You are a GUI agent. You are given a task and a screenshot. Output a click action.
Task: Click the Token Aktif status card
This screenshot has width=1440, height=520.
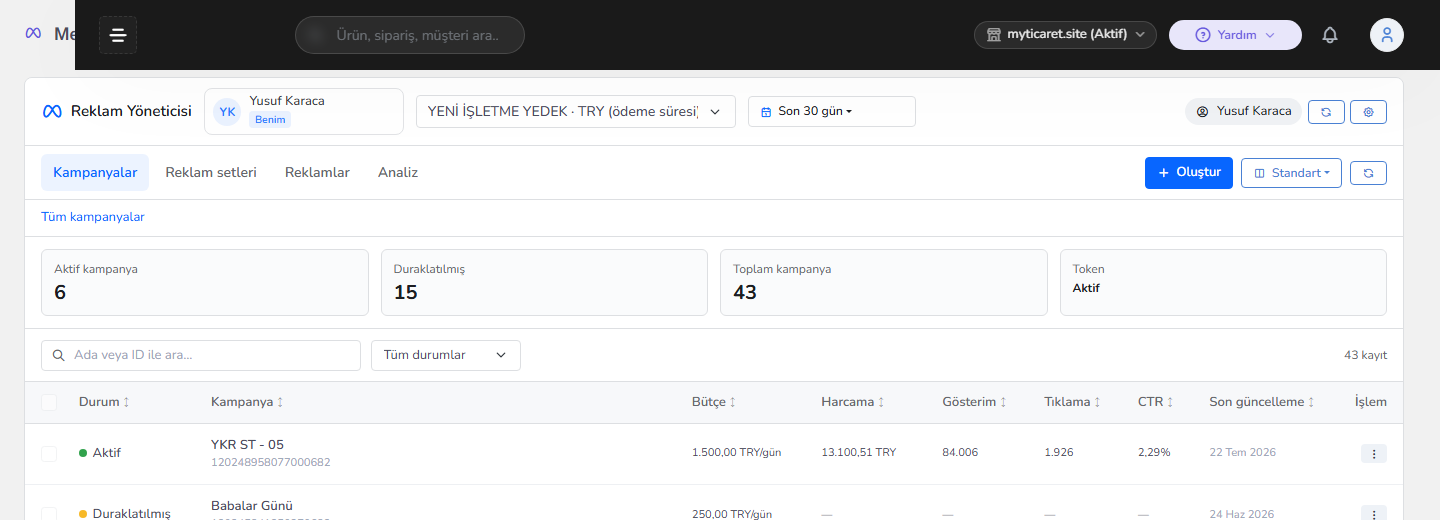[1223, 283]
